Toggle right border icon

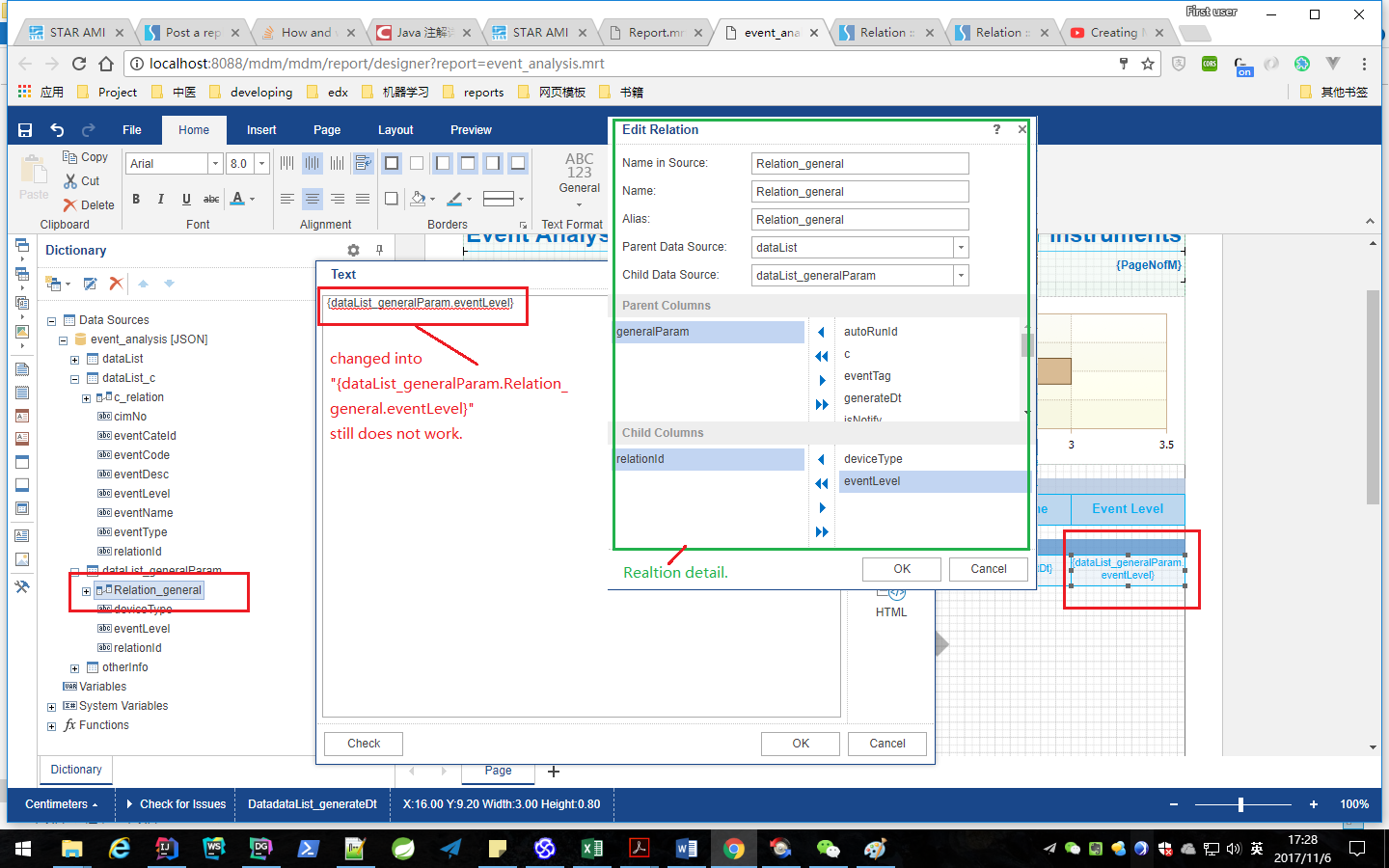[x=493, y=163]
